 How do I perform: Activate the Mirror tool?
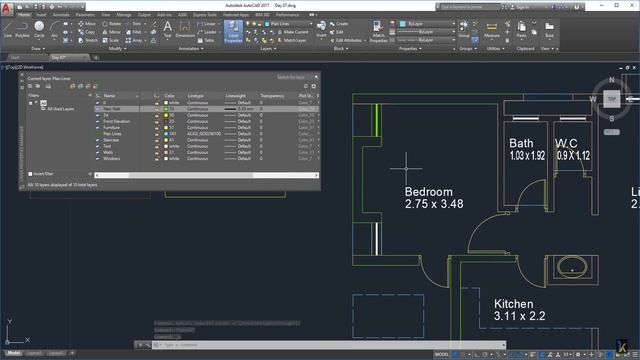pos(111,32)
